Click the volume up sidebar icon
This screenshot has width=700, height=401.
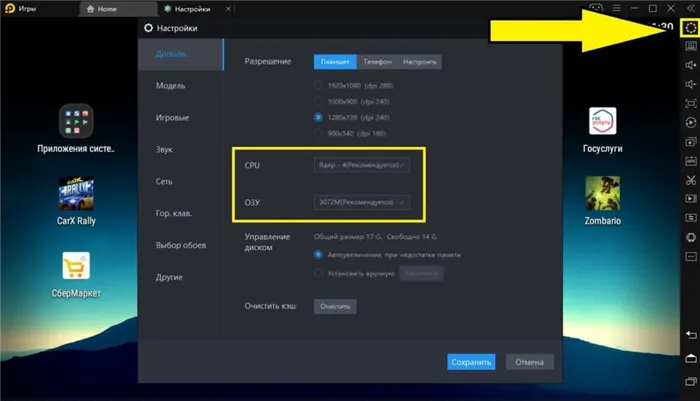point(691,65)
